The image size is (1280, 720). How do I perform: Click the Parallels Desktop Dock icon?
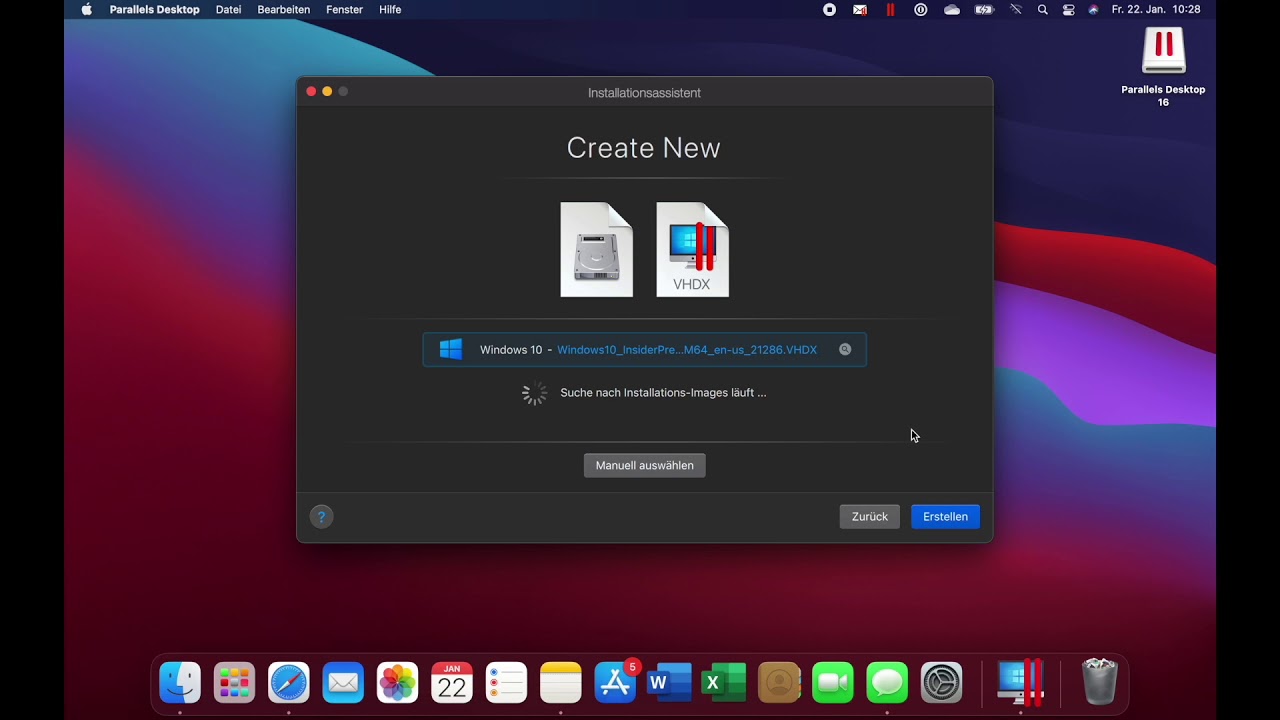1020,683
